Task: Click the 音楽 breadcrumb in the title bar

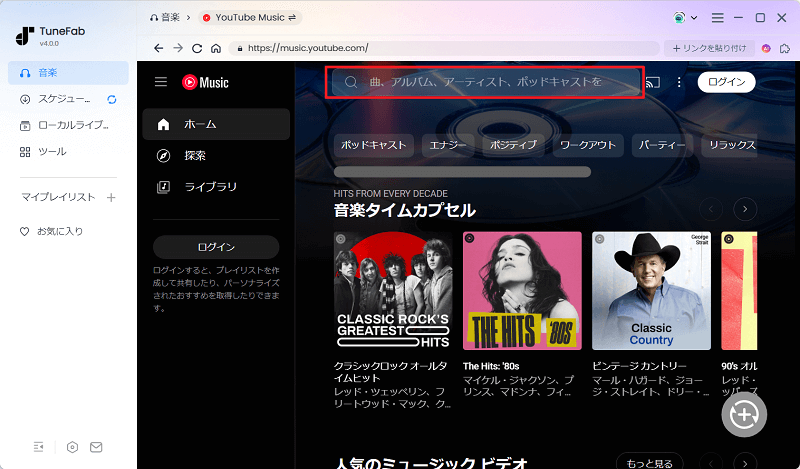Action: pyautogui.click(x=165, y=17)
